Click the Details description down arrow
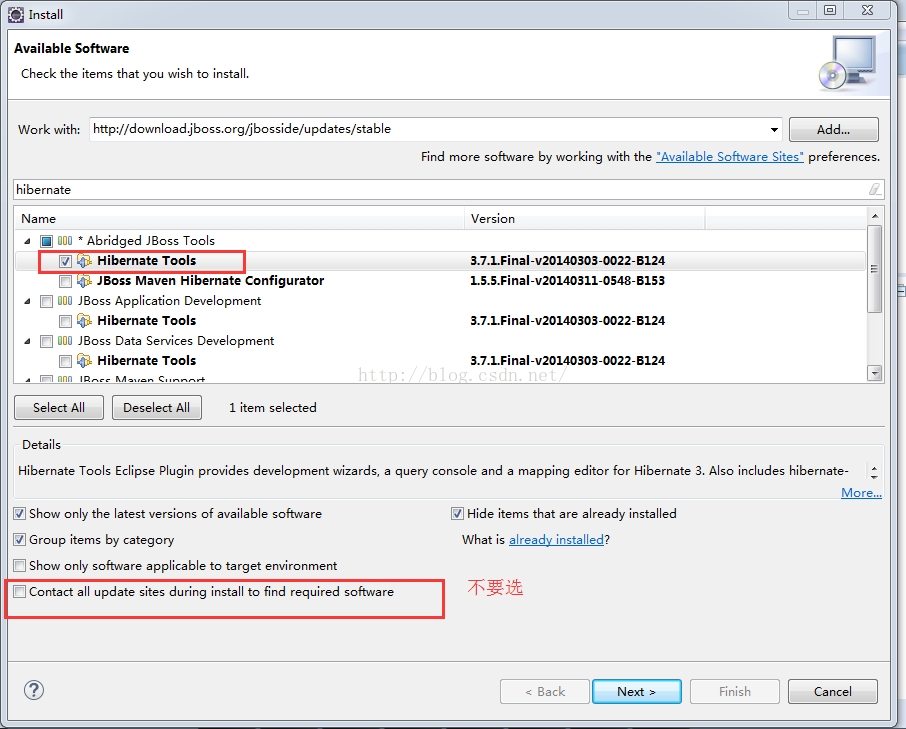The height and width of the screenshot is (729, 906). coord(874,477)
